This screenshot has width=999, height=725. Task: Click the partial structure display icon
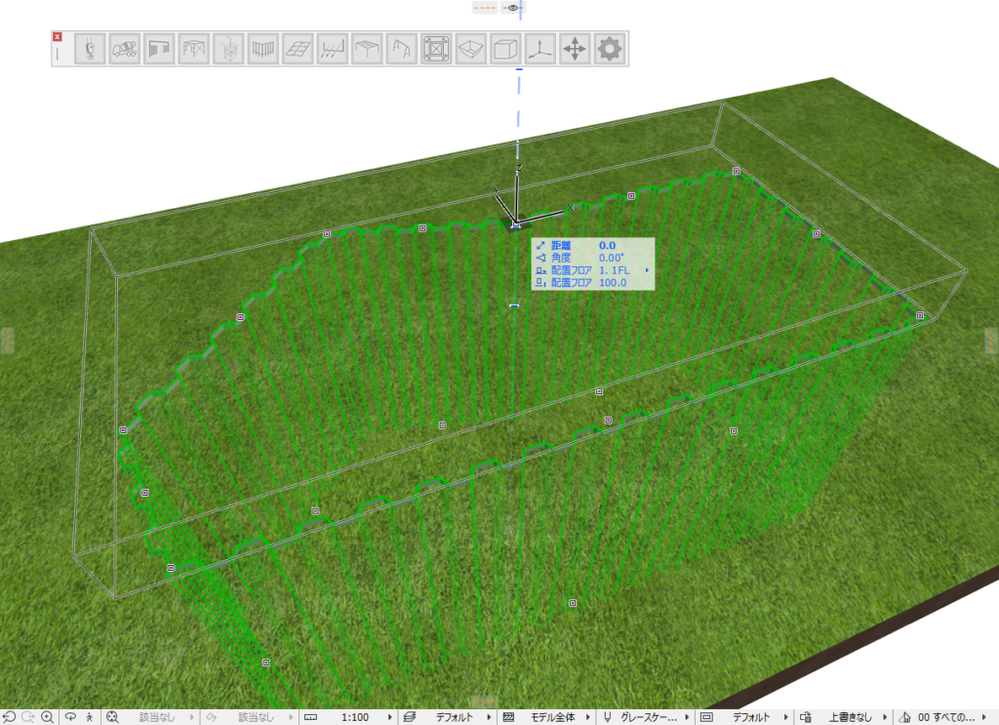(508, 717)
